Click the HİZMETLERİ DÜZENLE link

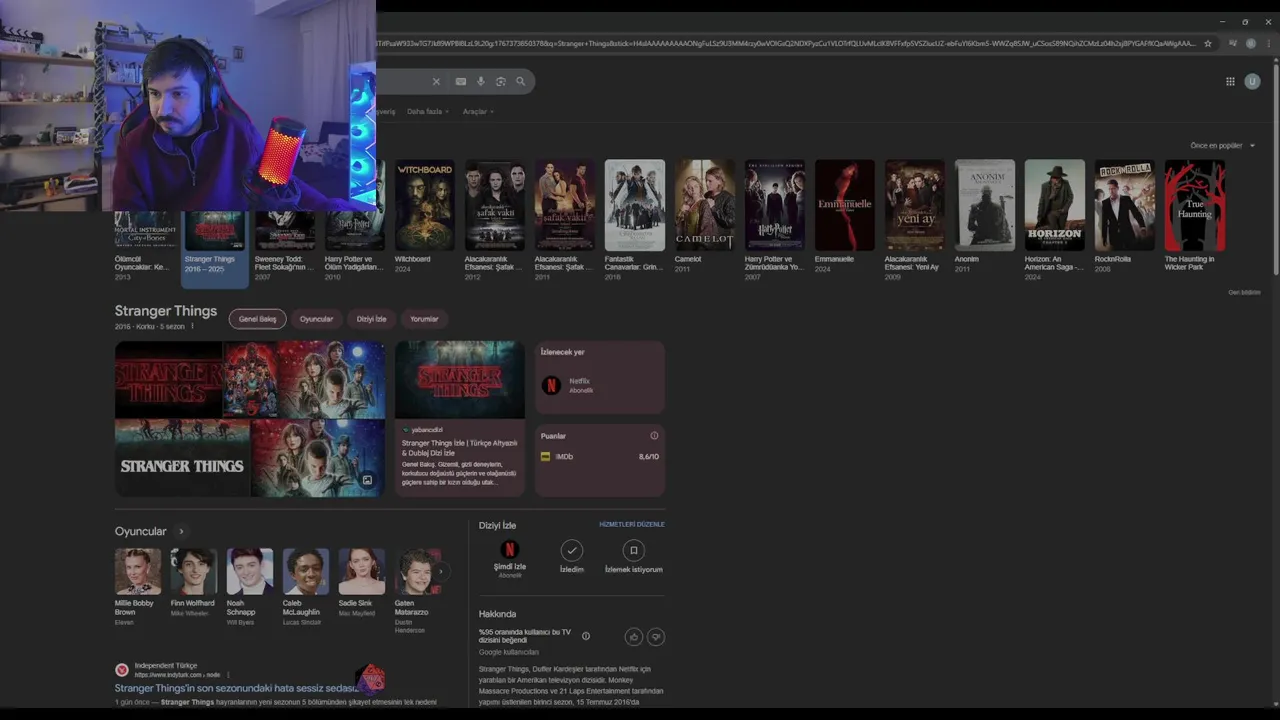point(632,525)
